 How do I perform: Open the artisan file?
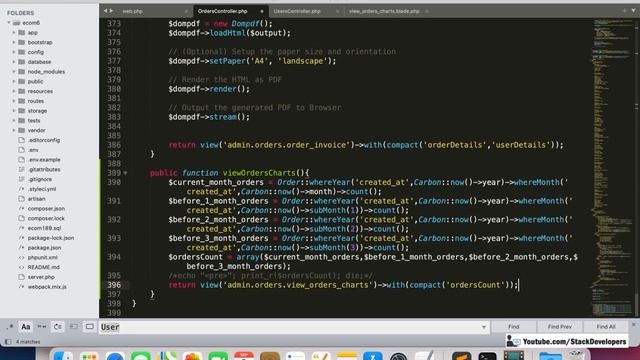click(x=36, y=199)
